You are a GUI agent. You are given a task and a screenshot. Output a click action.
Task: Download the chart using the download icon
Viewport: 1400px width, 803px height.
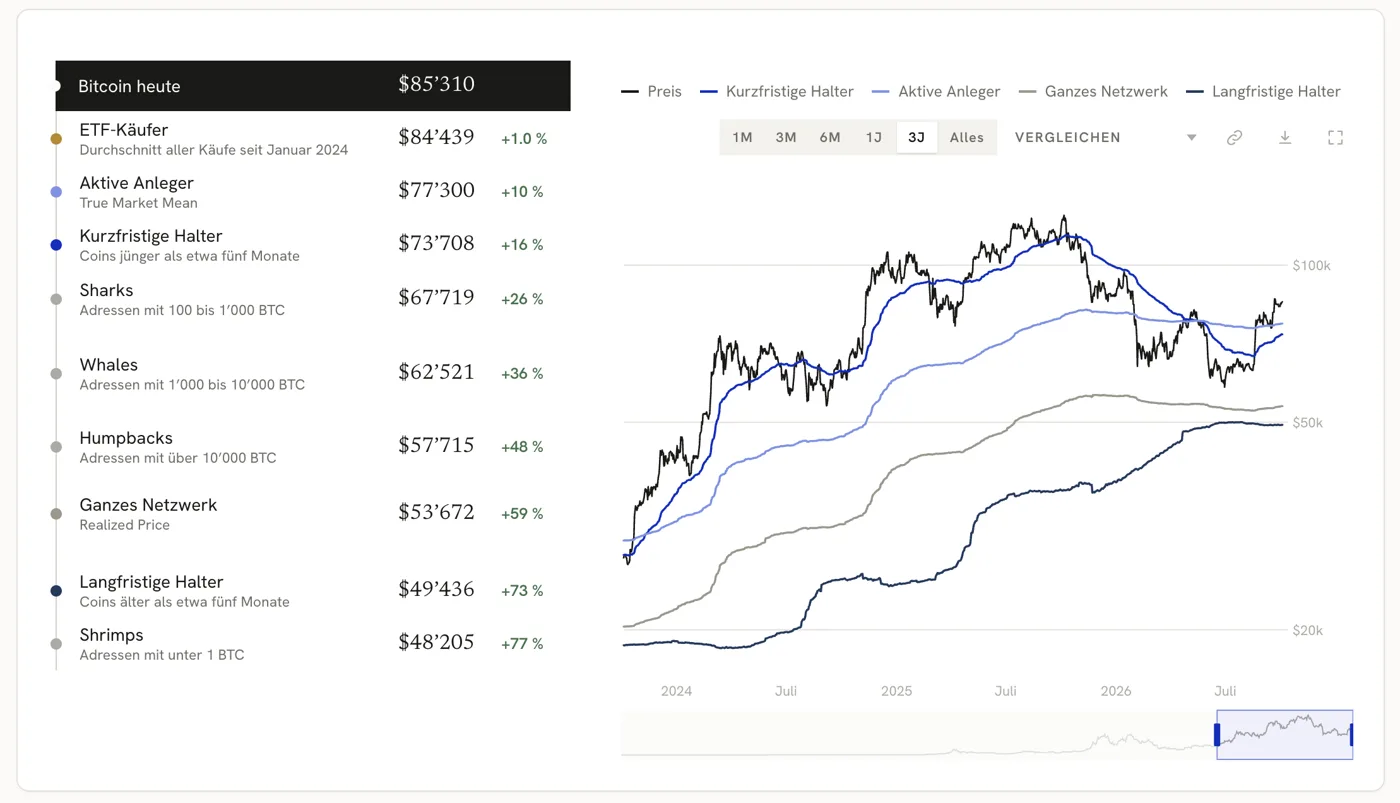pos(1285,138)
